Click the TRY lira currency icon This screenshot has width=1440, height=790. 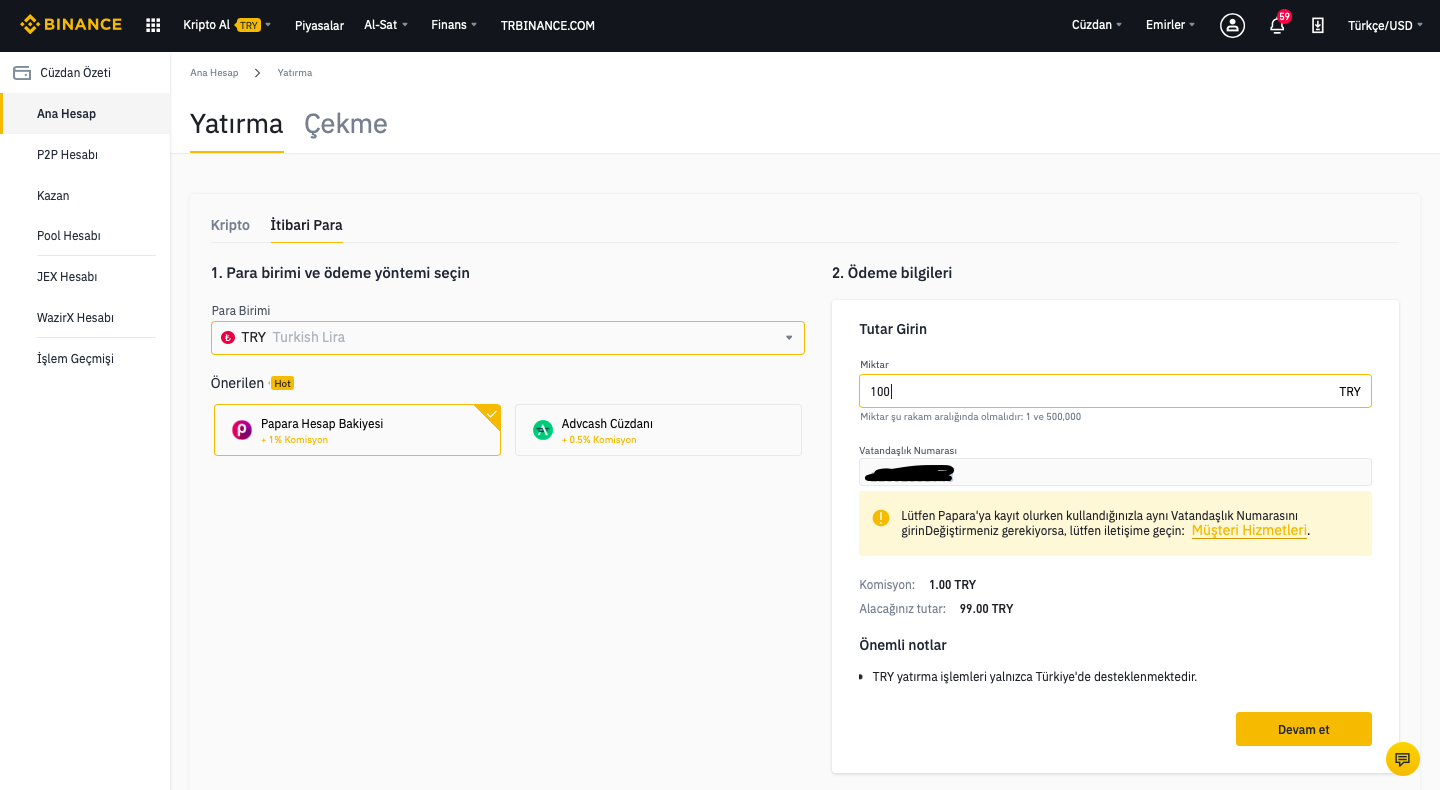228,337
